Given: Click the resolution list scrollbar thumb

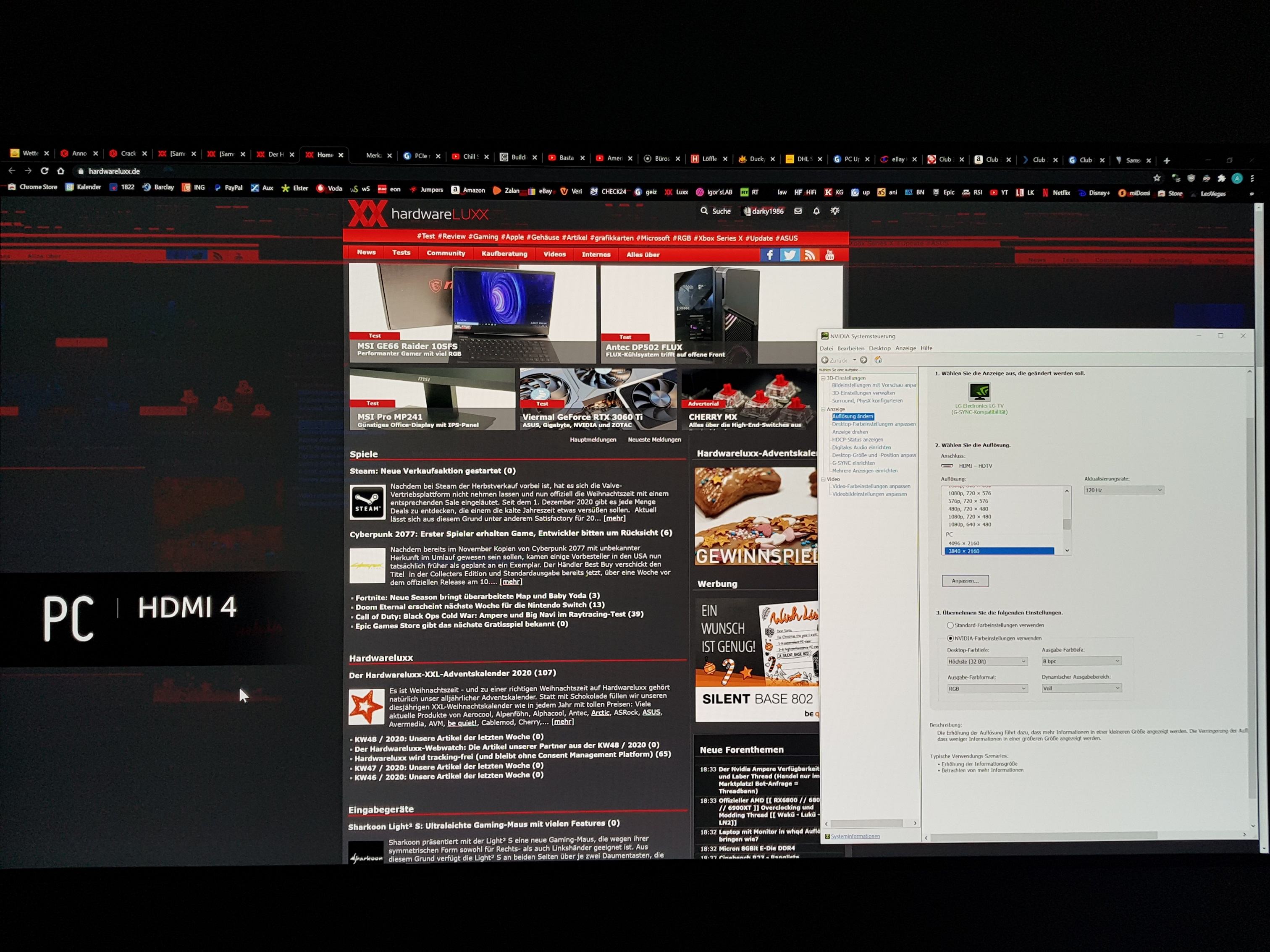Looking at the screenshot, I should click(x=1067, y=525).
